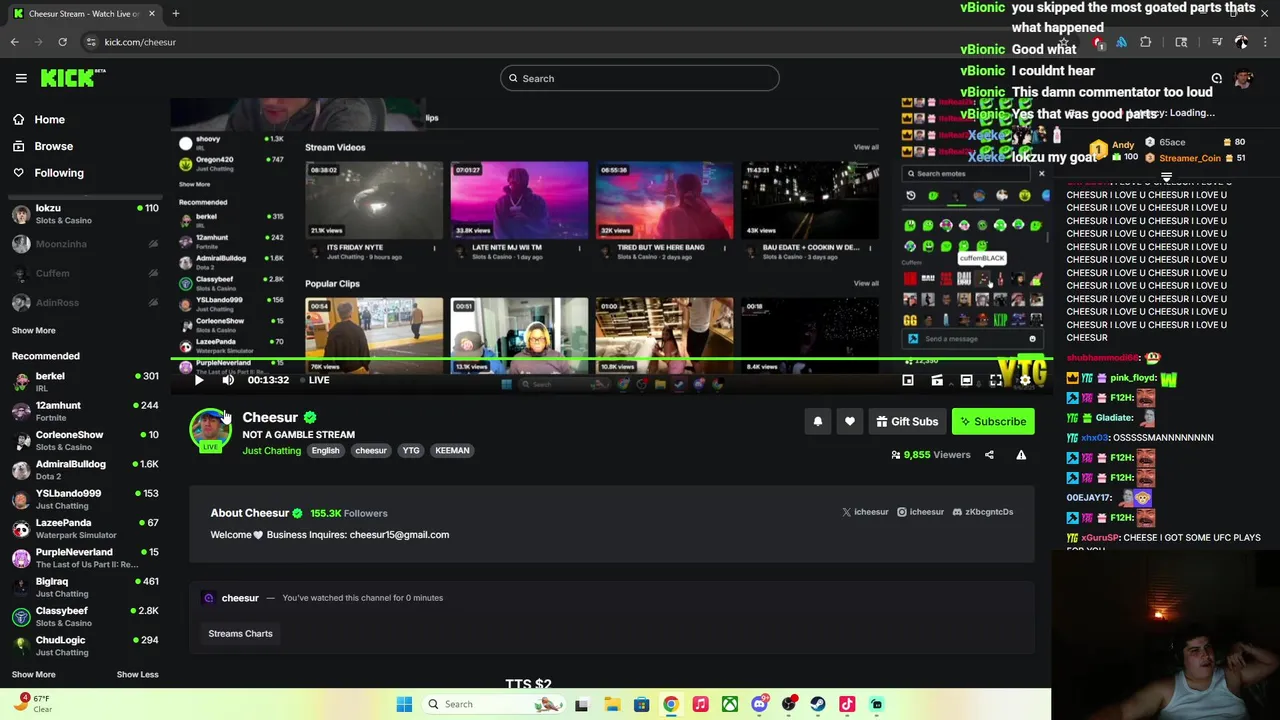This screenshot has height=720, width=1280.
Task: Open AdmiralBulldog recommended channel
Action: tap(85, 470)
